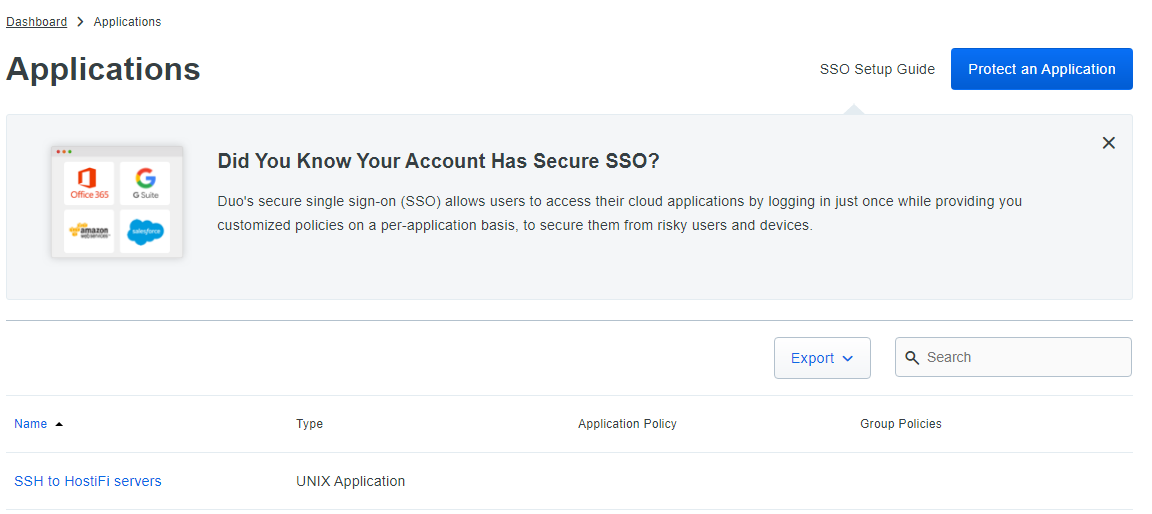1152x514 pixels.
Task: Click the Type column header
Action: pyautogui.click(x=310, y=424)
